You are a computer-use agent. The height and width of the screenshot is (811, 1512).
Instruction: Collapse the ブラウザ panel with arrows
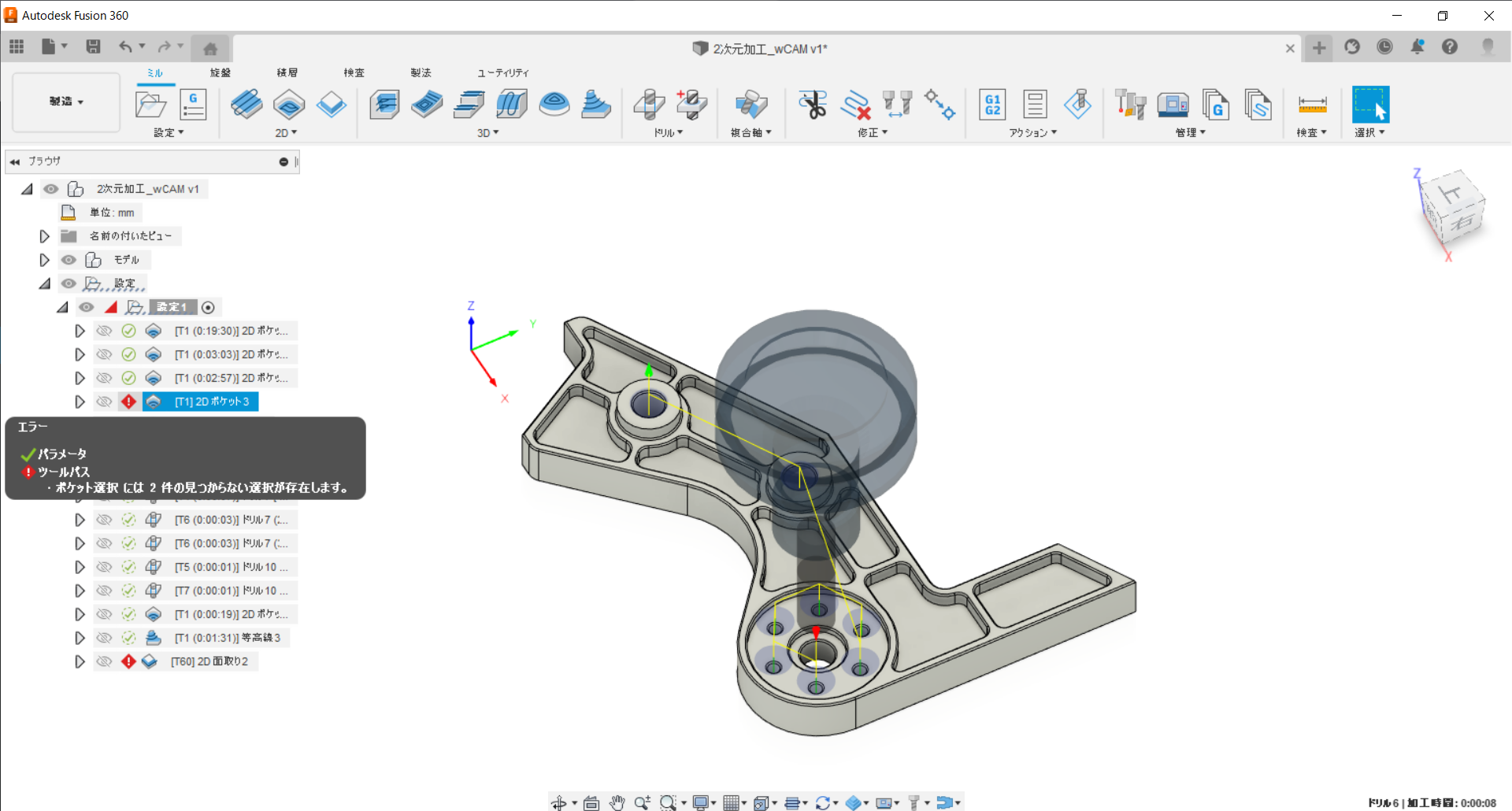[x=15, y=161]
